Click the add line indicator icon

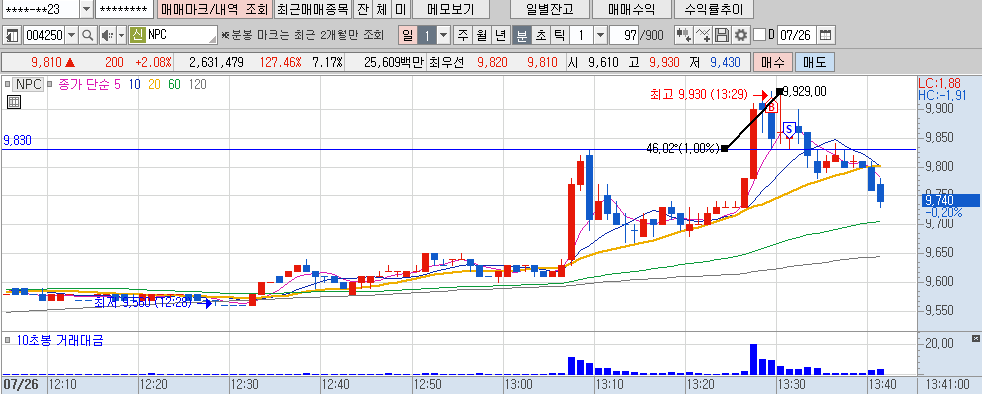[704, 35]
